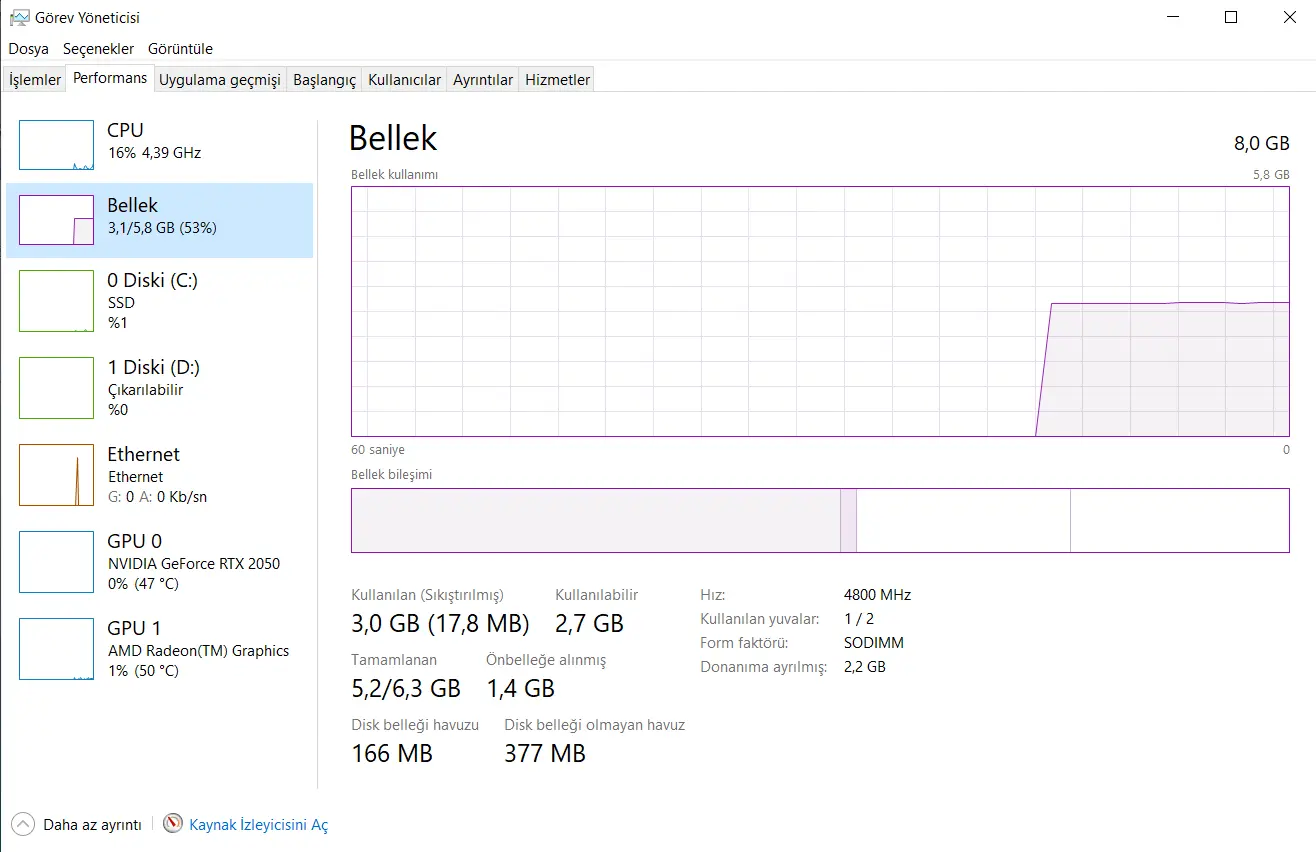Screen dimensions: 1316x852
Task: Open the Başlangıç tab
Action: (x=324, y=80)
